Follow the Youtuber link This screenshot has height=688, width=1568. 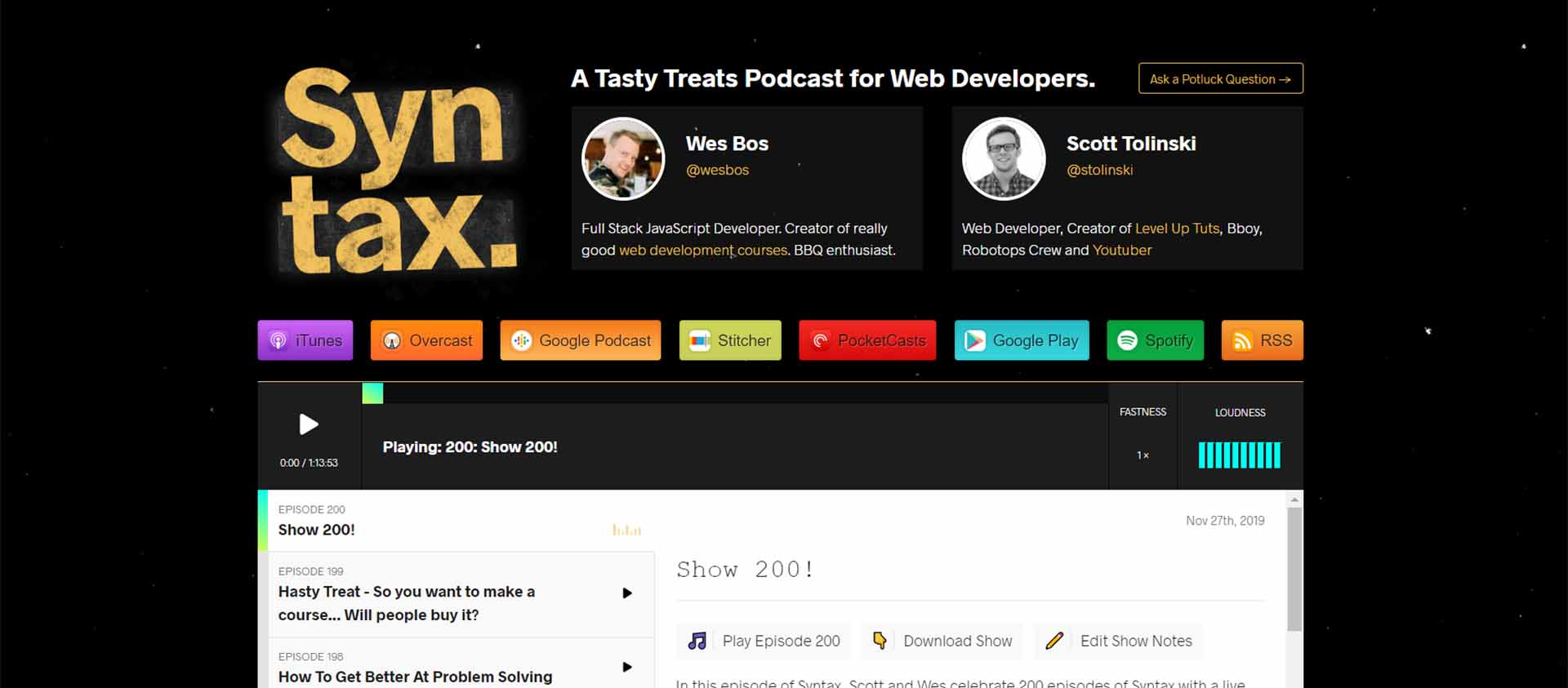coord(1122,250)
